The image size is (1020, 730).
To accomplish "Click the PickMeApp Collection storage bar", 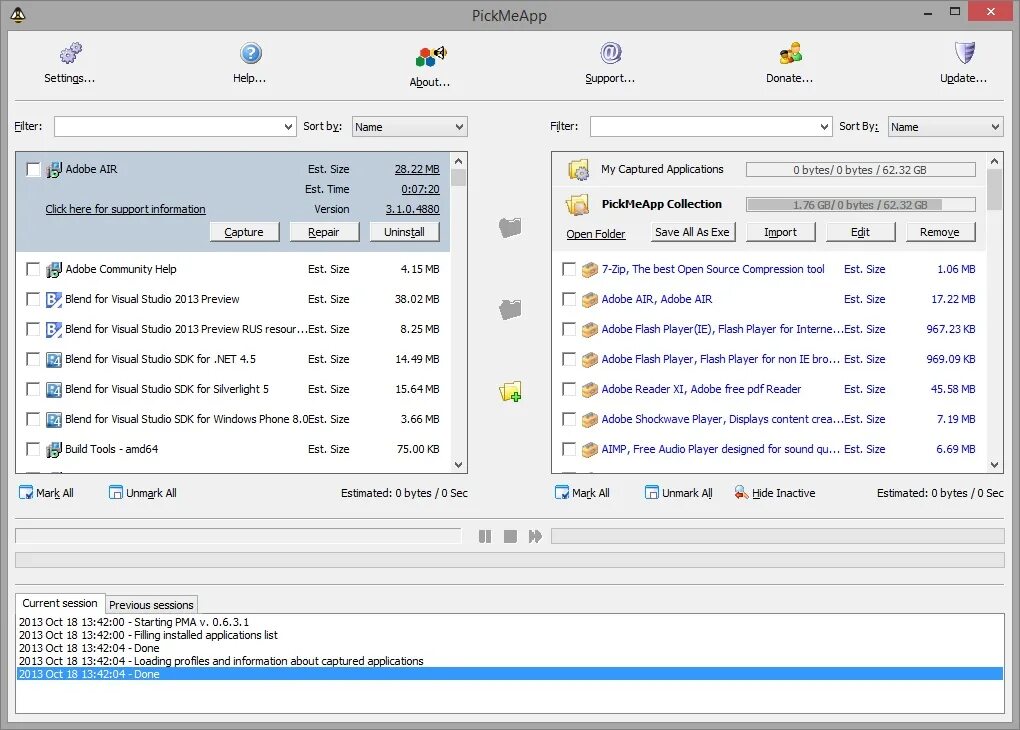I will (x=861, y=205).
